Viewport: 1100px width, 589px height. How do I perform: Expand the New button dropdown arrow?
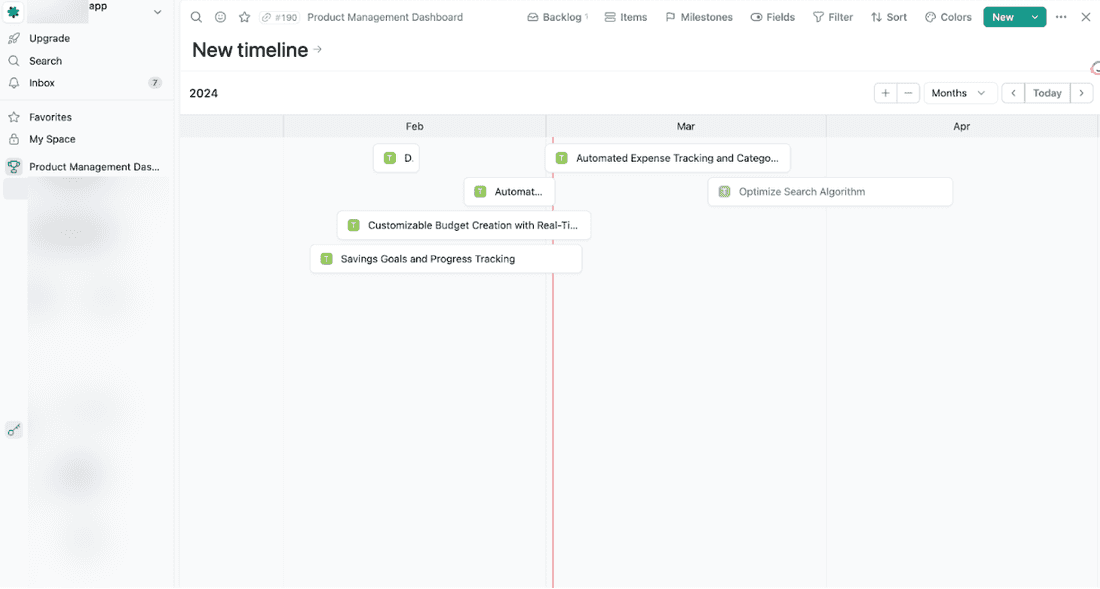tap(1035, 17)
